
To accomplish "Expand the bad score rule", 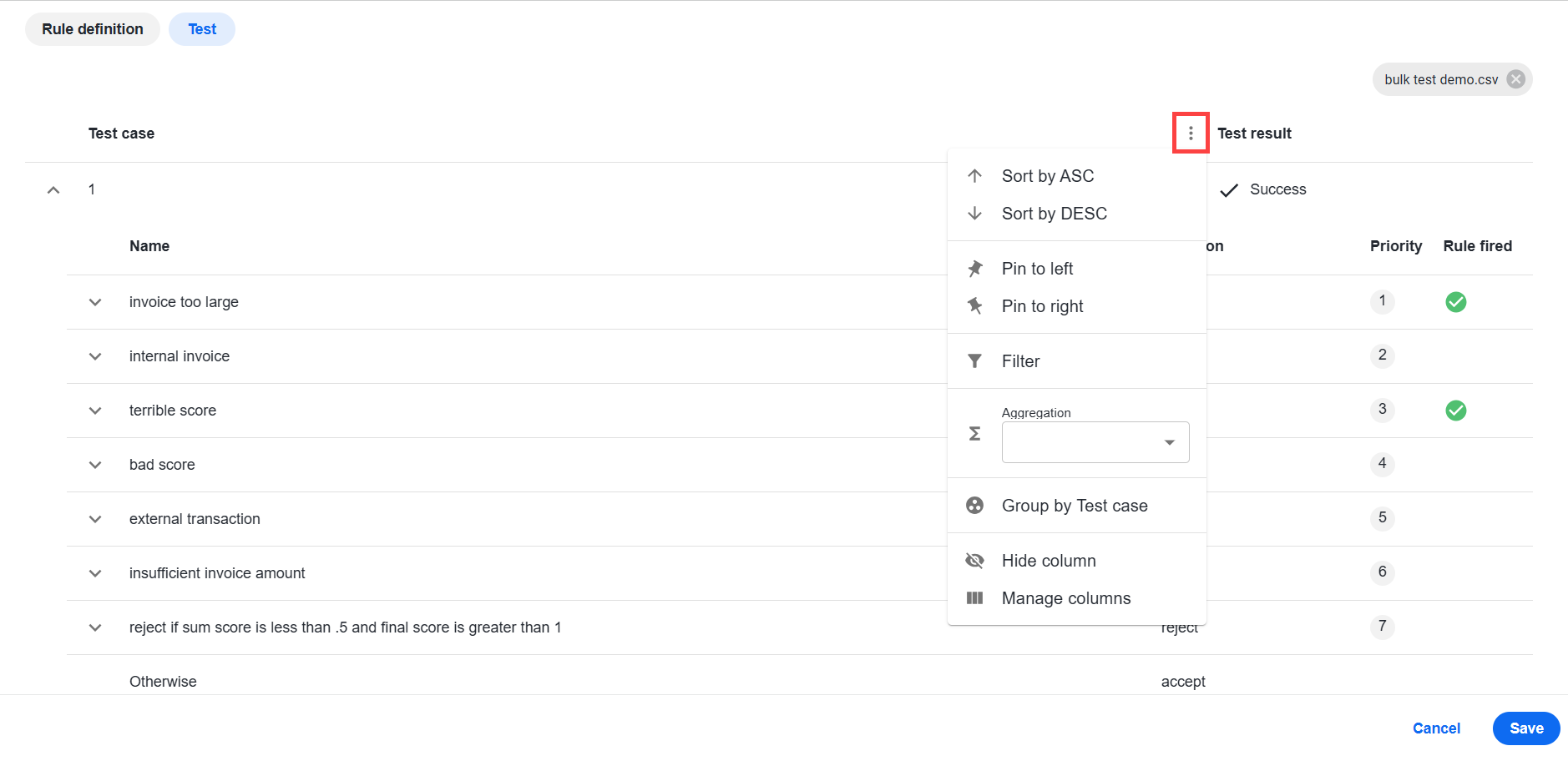I will [x=95, y=465].
